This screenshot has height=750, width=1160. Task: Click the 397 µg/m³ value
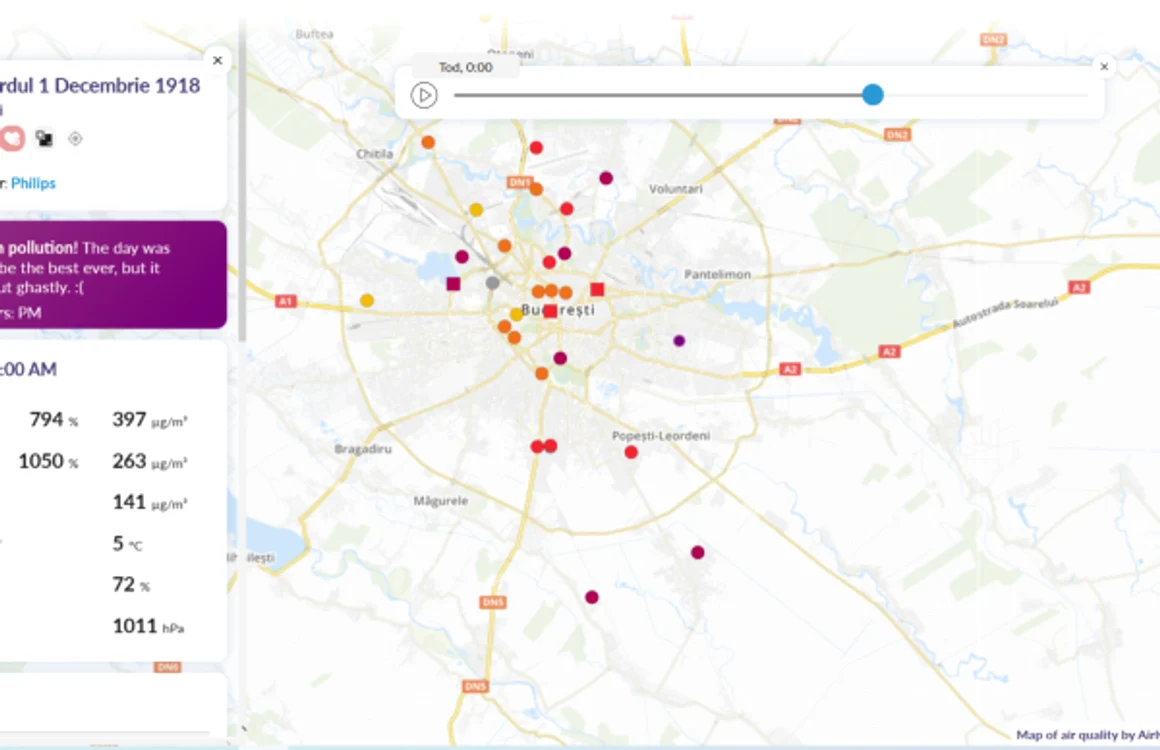[x=149, y=420]
